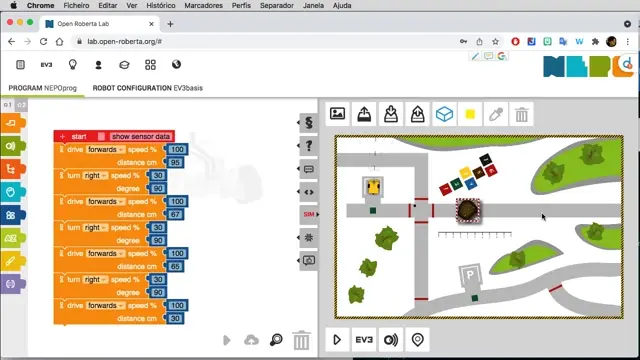
Task: Edit the distance cm value 67
Action: [x=175, y=214]
